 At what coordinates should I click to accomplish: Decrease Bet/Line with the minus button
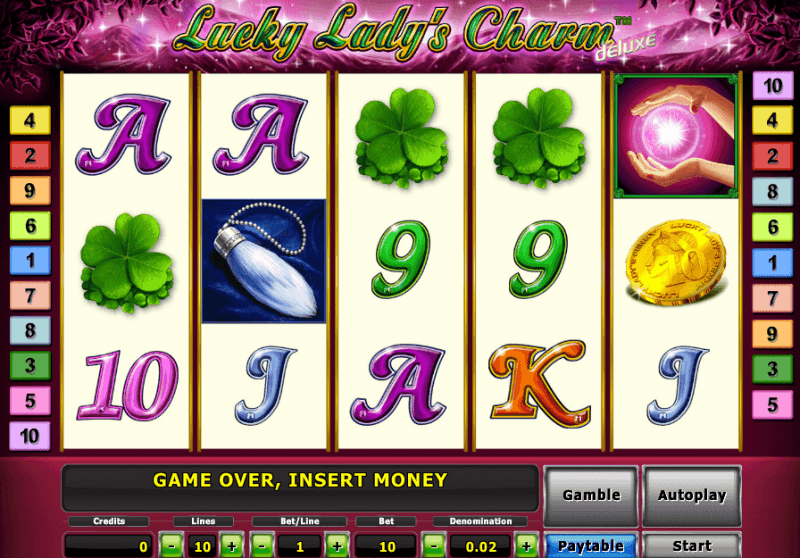coord(262,546)
